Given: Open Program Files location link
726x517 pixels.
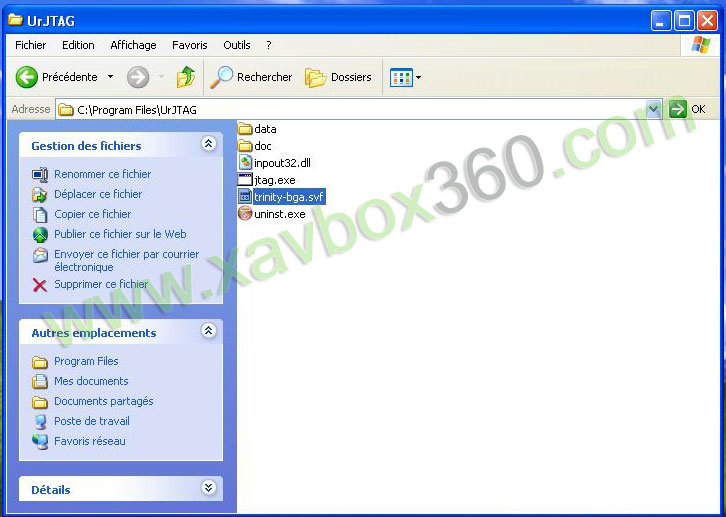Looking at the screenshot, I should click(86, 361).
